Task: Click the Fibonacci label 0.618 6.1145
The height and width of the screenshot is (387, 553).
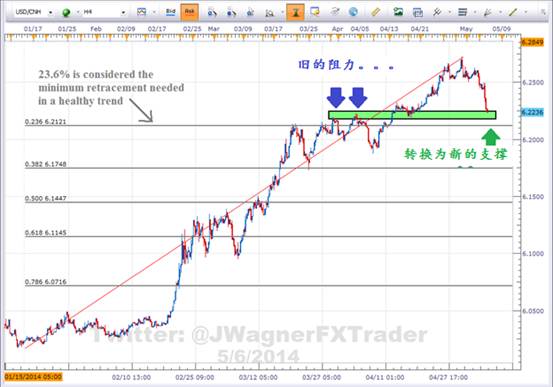Action: 45,232
